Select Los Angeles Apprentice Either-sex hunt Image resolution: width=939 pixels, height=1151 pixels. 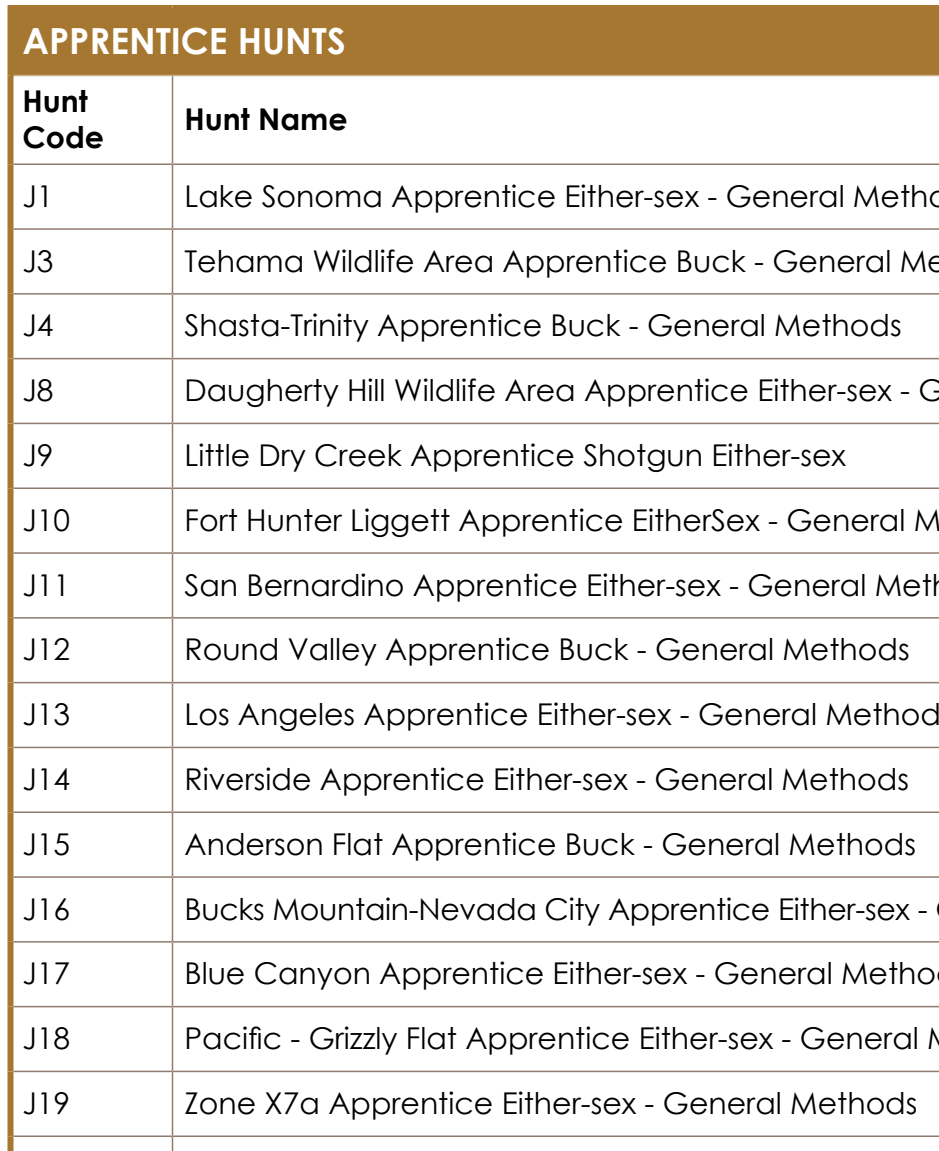pos(562,715)
